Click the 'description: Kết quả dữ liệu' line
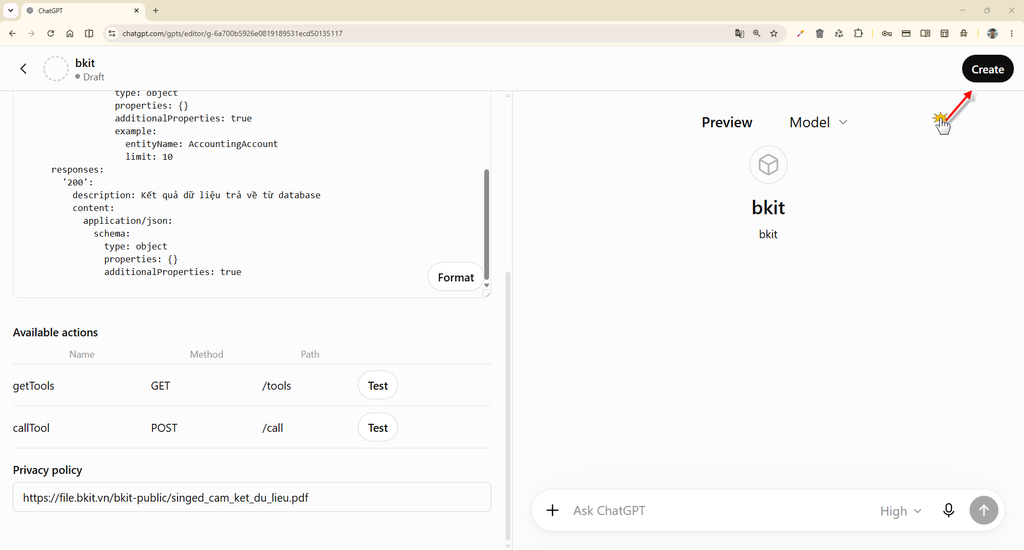1024x550 pixels. click(197, 195)
